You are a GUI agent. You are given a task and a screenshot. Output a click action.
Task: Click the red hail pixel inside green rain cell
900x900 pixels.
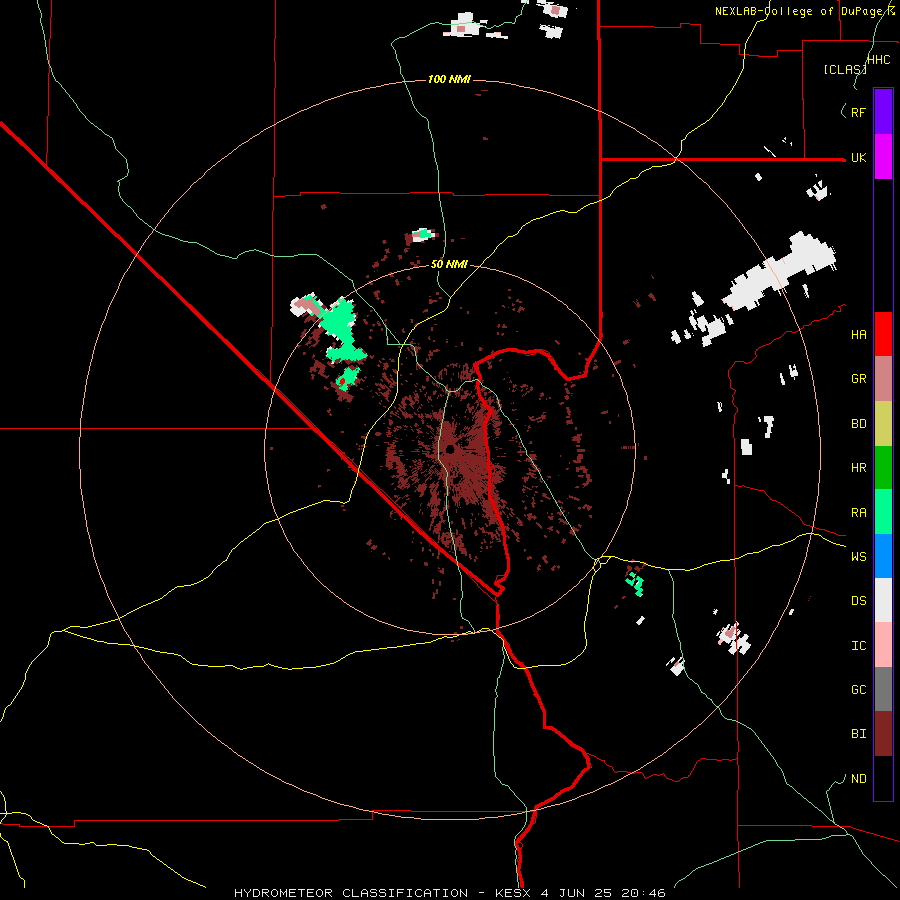[342, 381]
